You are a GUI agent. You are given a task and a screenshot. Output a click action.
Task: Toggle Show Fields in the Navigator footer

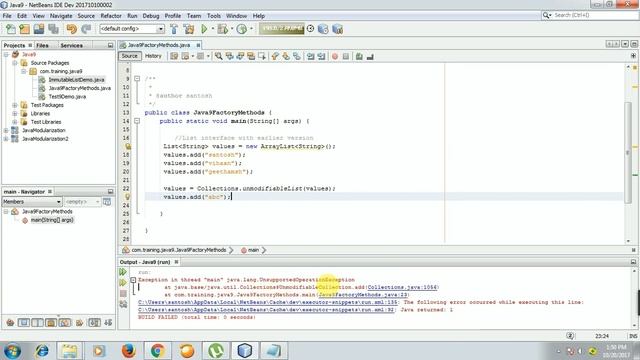[24, 323]
